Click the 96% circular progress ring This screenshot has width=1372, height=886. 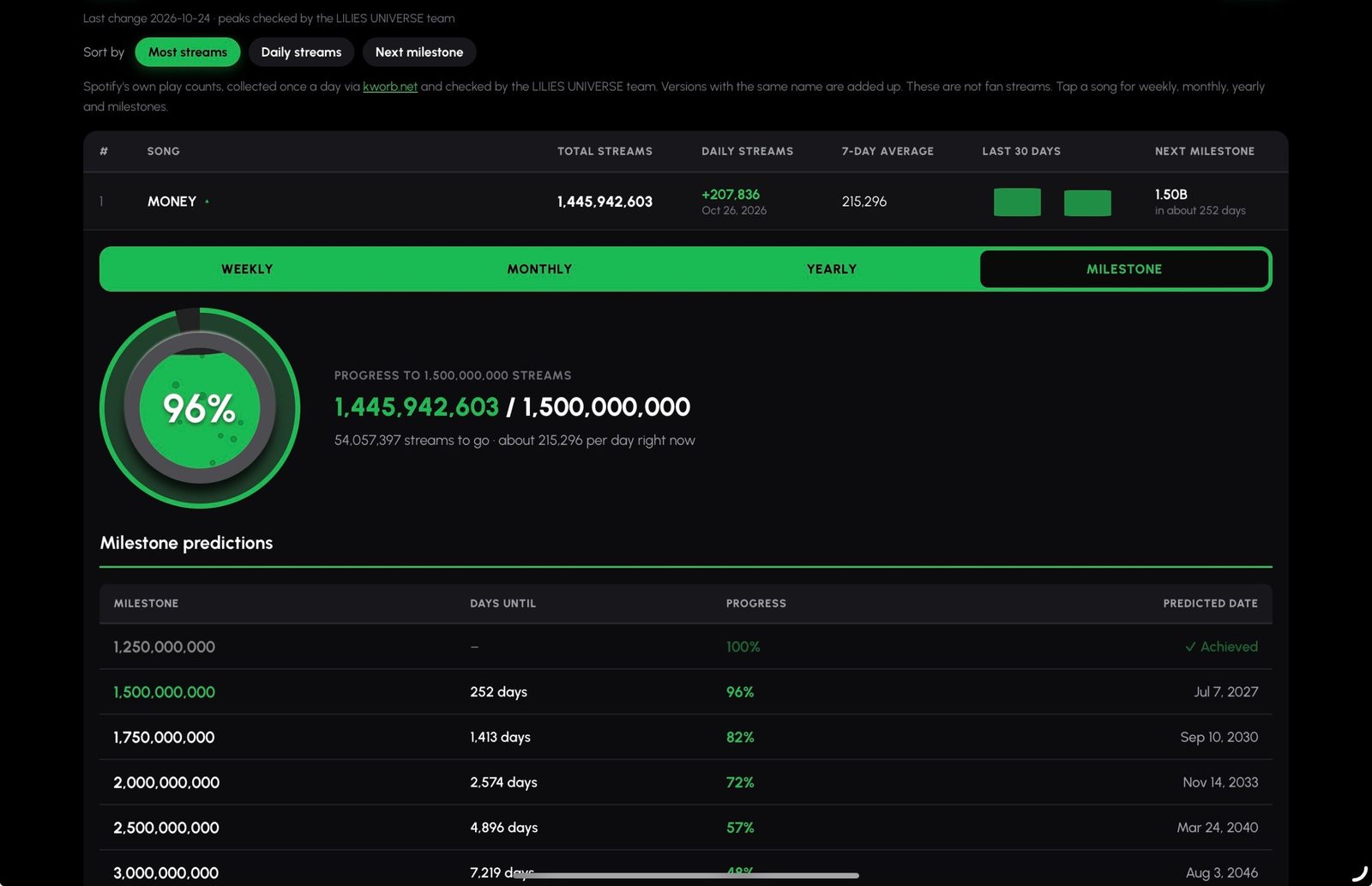point(200,408)
